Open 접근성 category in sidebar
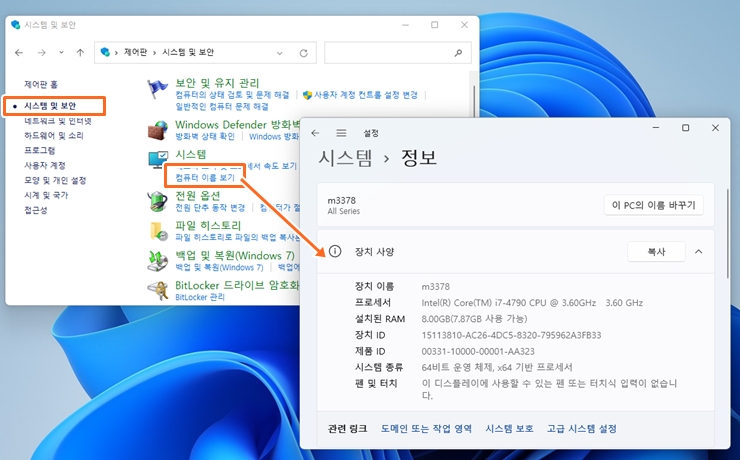Viewport: 740px width, 460px height. pos(36,210)
